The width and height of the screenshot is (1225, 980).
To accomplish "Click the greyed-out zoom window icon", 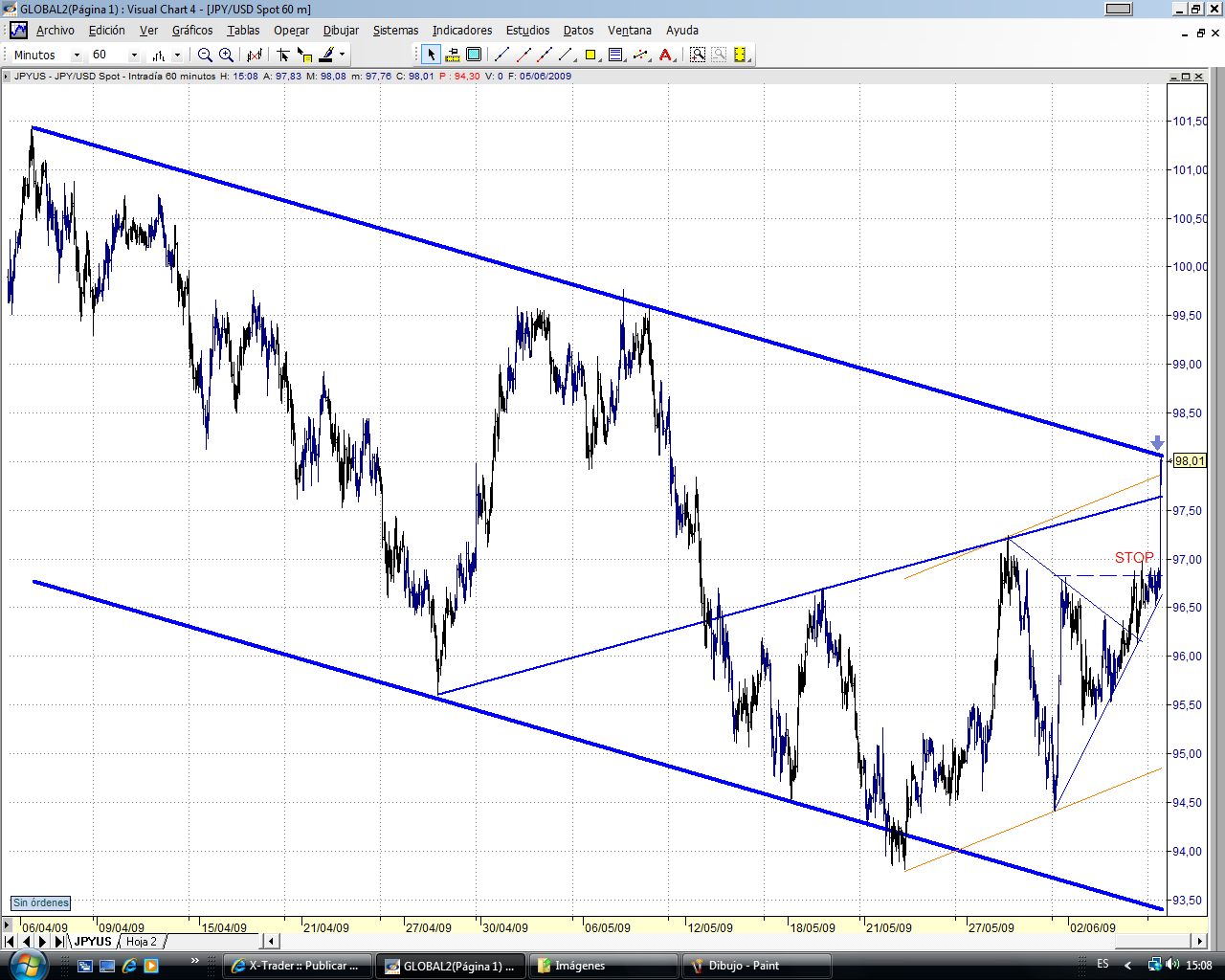I will coord(719,56).
